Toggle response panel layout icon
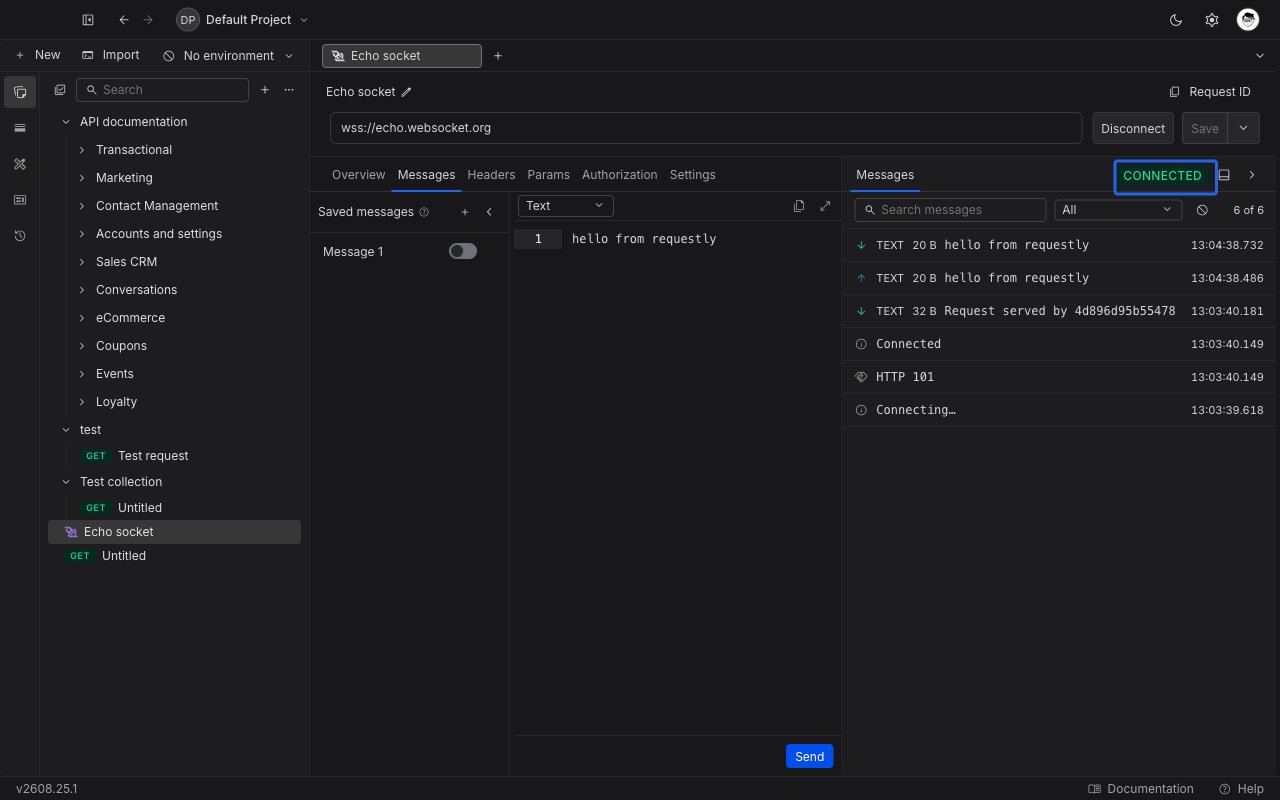 (x=1224, y=175)
